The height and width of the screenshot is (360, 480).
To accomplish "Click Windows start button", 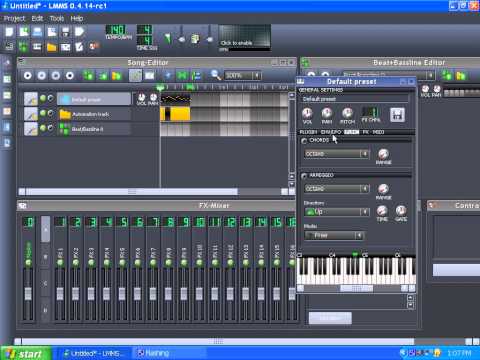I will 26,353.
